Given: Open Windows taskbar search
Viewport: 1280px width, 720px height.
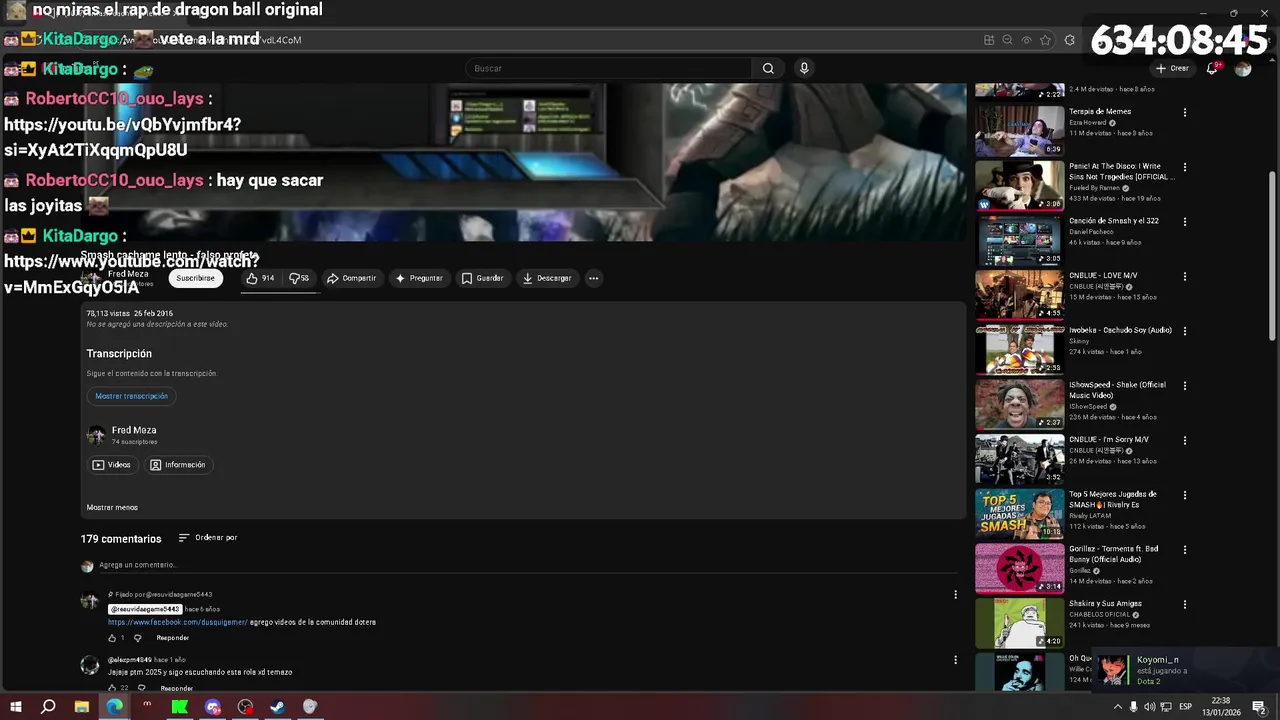Looking at the screenshot, I should click(48, 707).
